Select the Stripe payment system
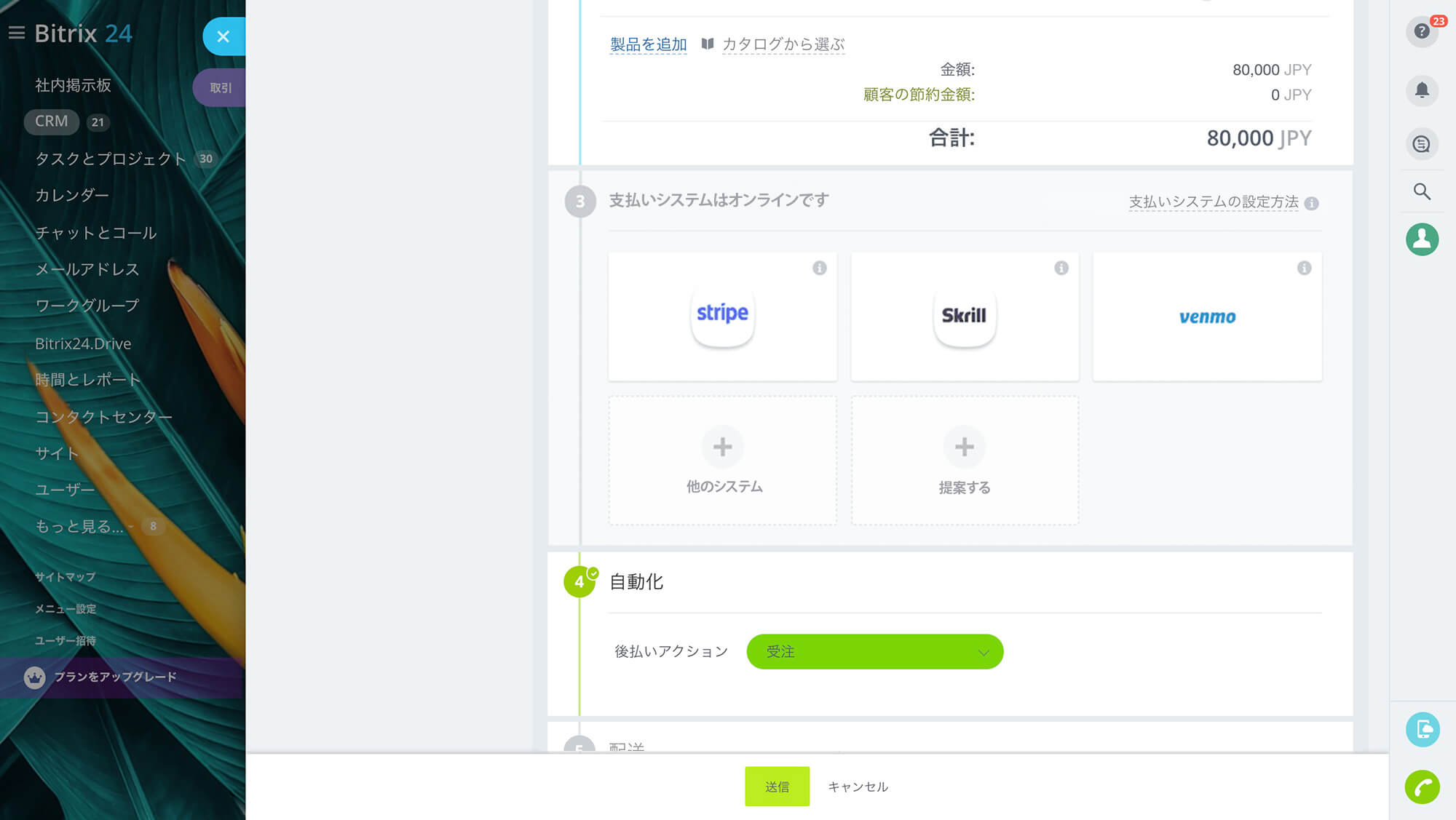Screen dimensions: 1456x820 (722, 317)
